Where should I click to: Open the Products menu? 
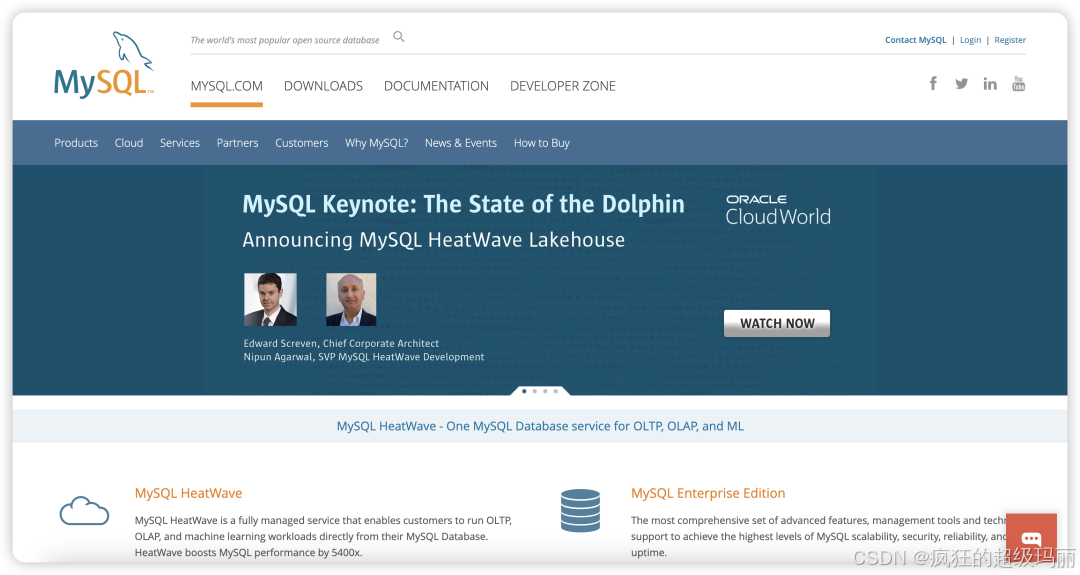76,143
